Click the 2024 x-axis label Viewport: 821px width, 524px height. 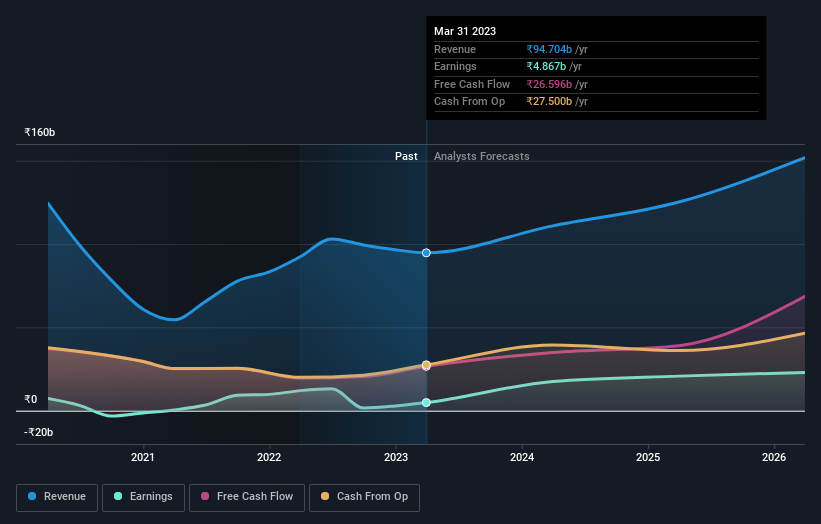pyautogui.click(x=522, y=457)
